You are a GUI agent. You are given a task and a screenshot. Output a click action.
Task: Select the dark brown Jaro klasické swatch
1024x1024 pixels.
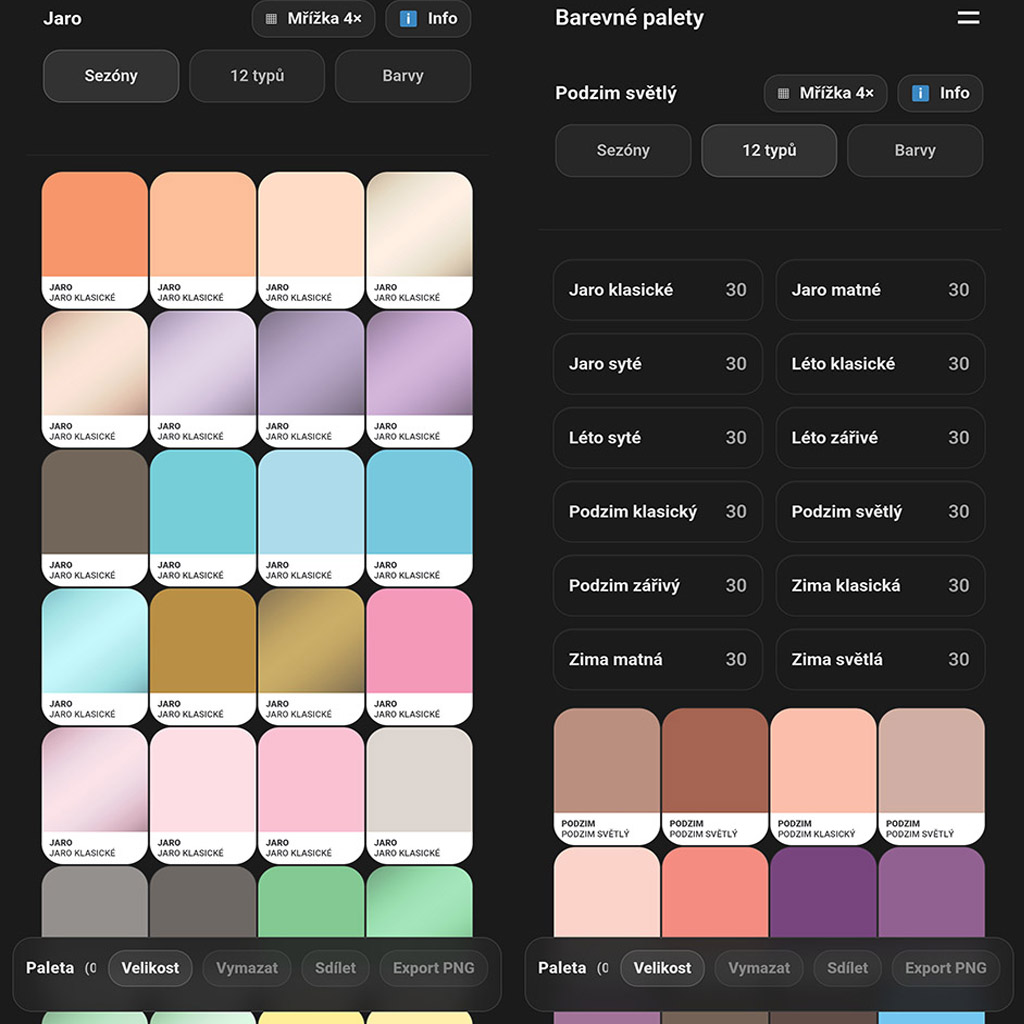point(95,503)
